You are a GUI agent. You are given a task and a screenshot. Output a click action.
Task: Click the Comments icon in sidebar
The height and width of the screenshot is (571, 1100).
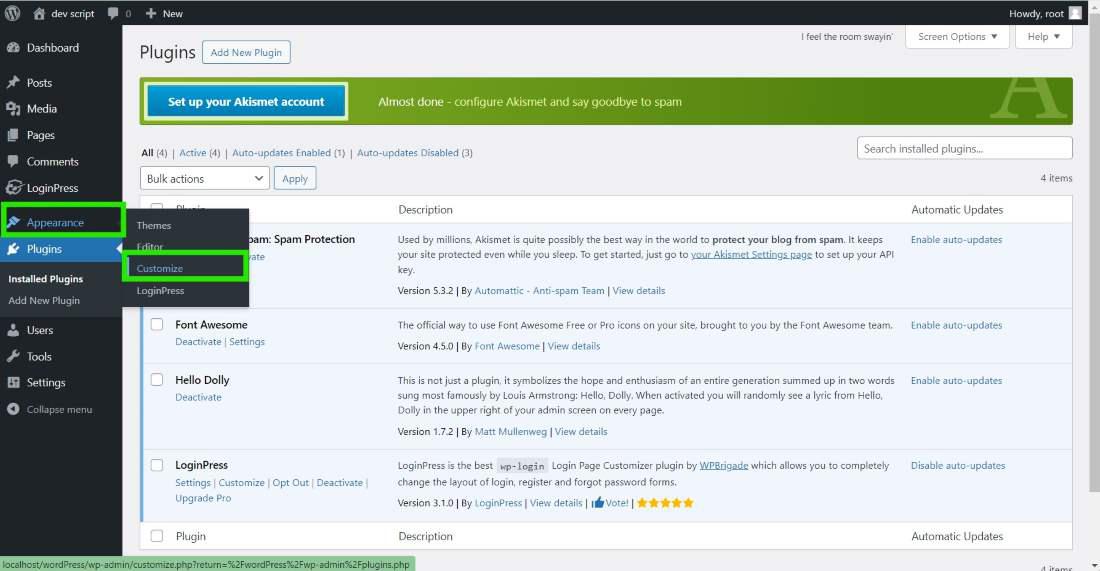click(x=13, y=161)
